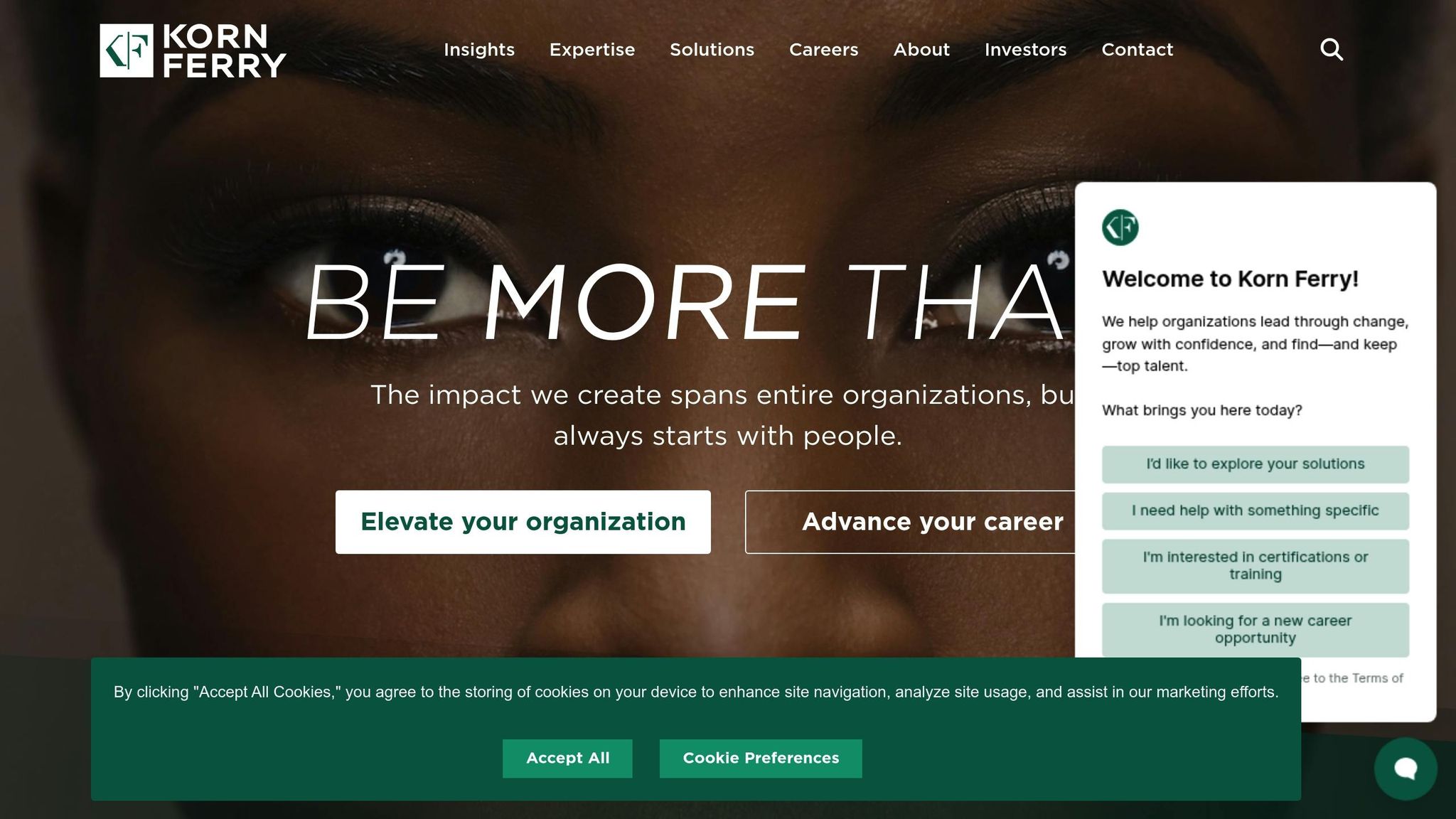Click the round KF avatar in chat panel
Image resolution: width=1456 pixels, height=819 pixels.
[1120, 227]
